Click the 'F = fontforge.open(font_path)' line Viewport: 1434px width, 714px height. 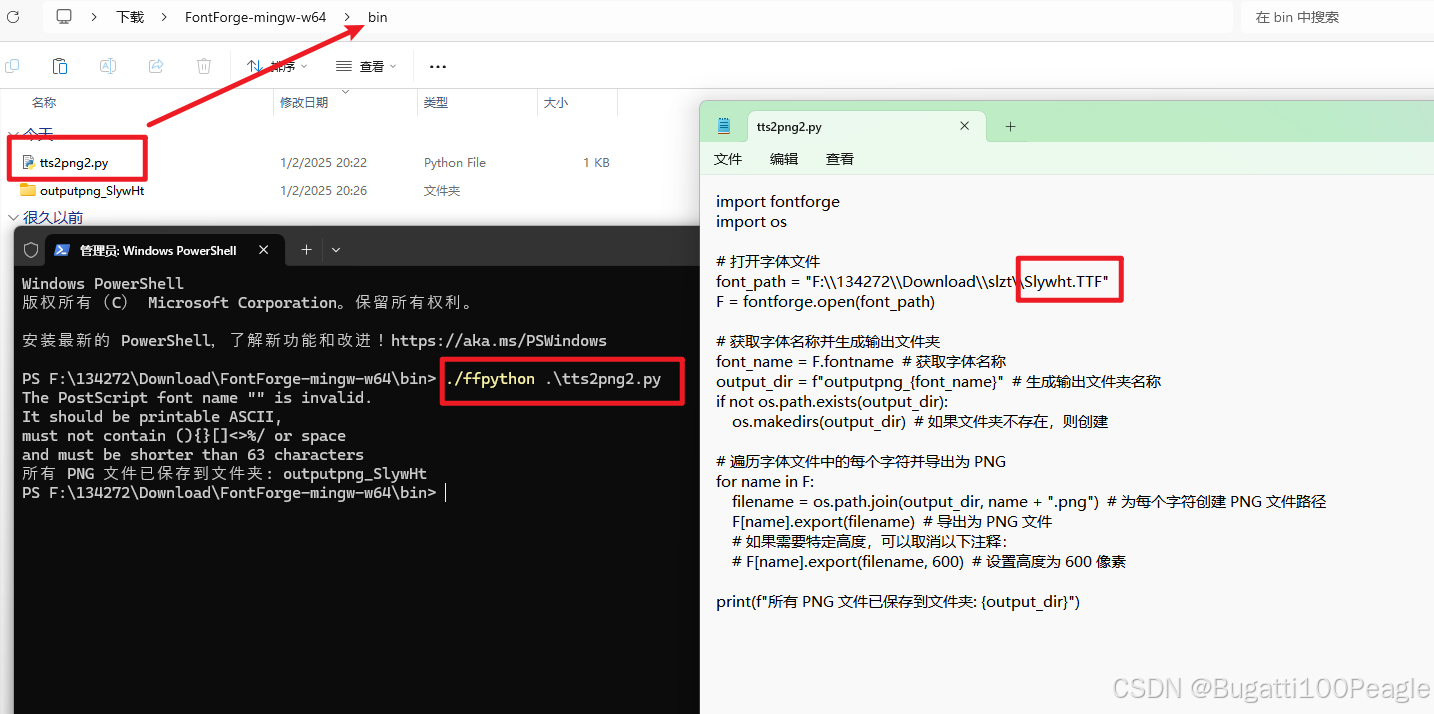[x=825, y=301]
